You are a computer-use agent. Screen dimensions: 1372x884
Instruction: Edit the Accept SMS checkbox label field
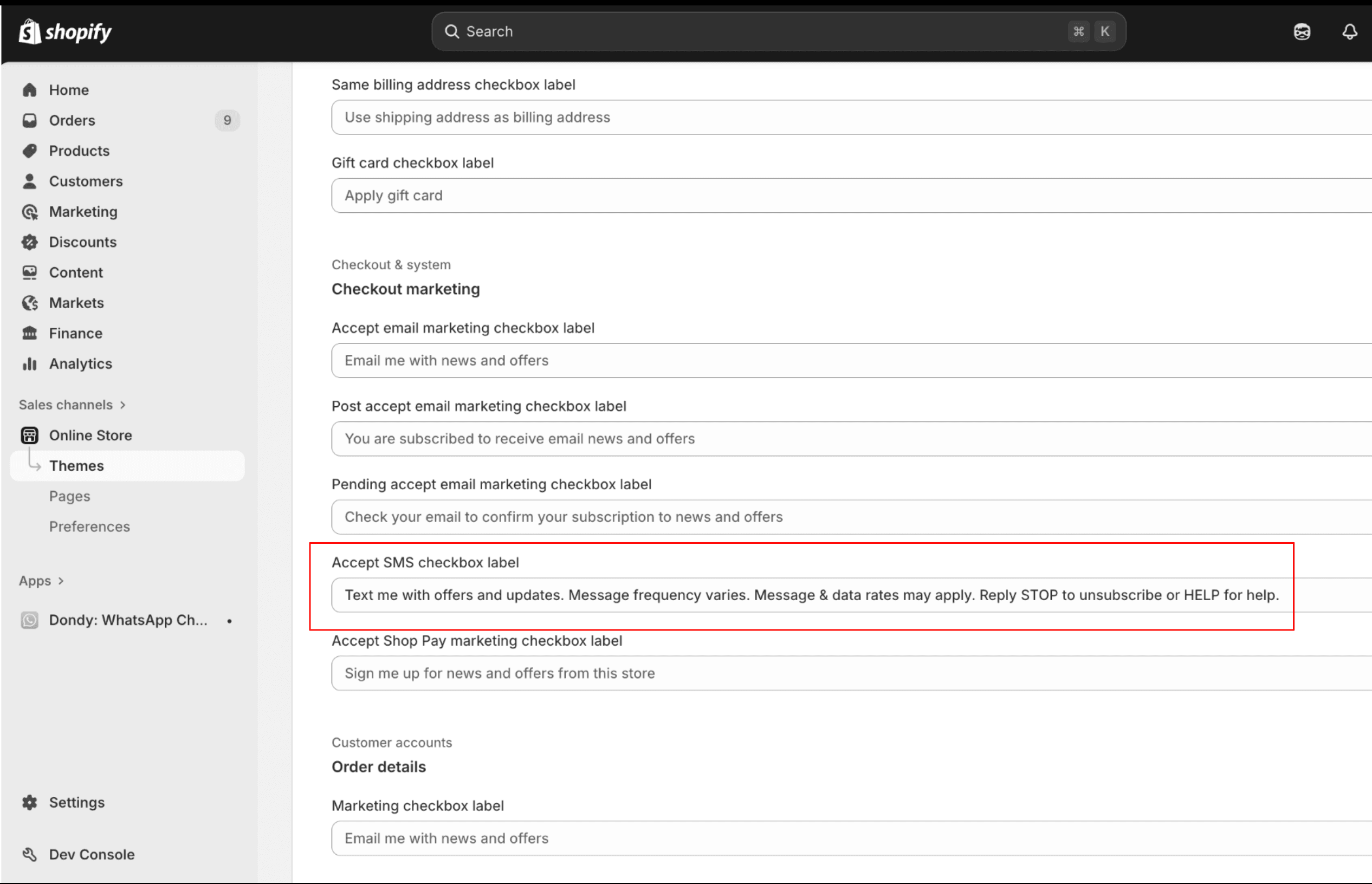804,595
